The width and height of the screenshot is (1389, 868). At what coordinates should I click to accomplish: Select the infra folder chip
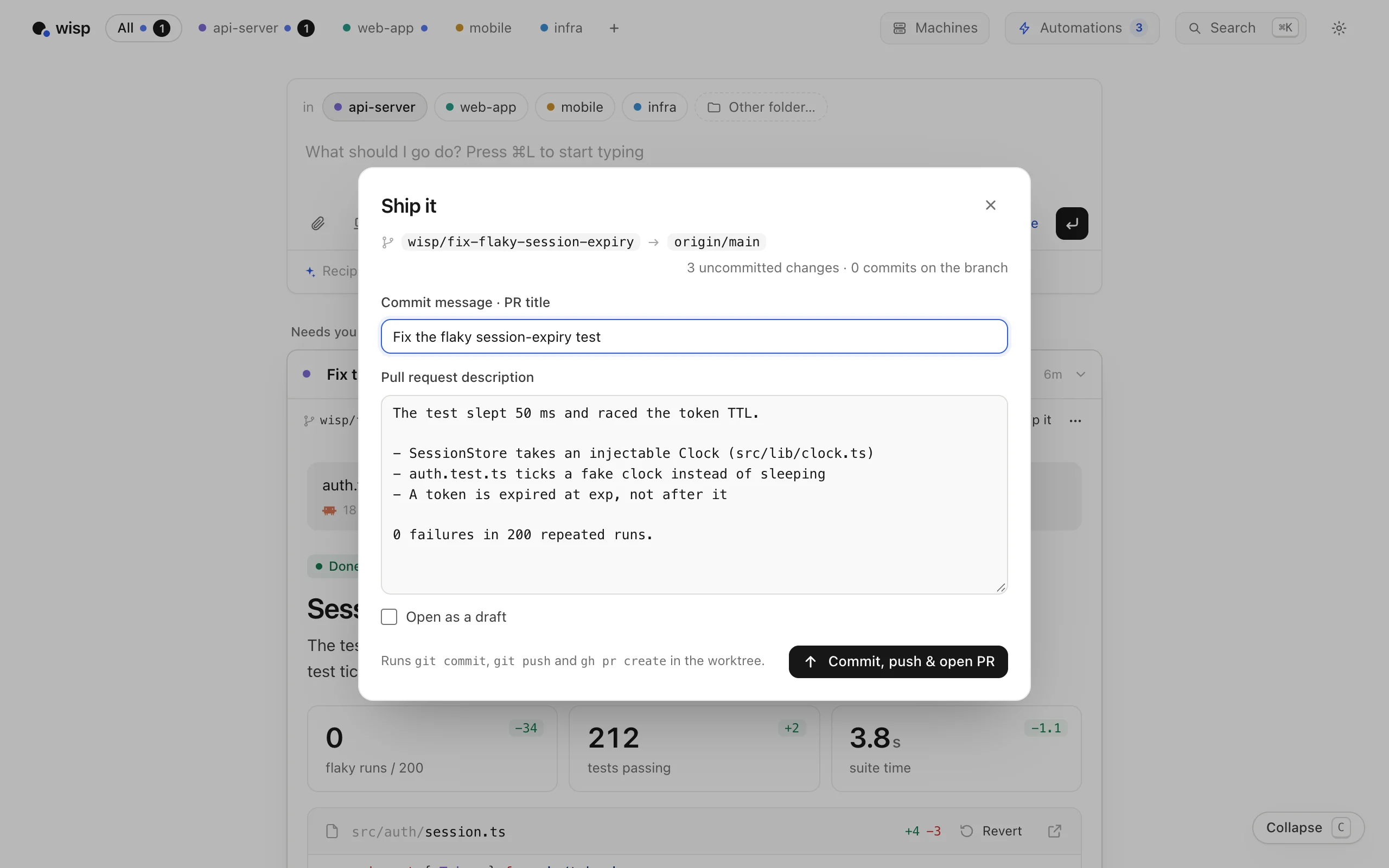click(x=655, y=107)
